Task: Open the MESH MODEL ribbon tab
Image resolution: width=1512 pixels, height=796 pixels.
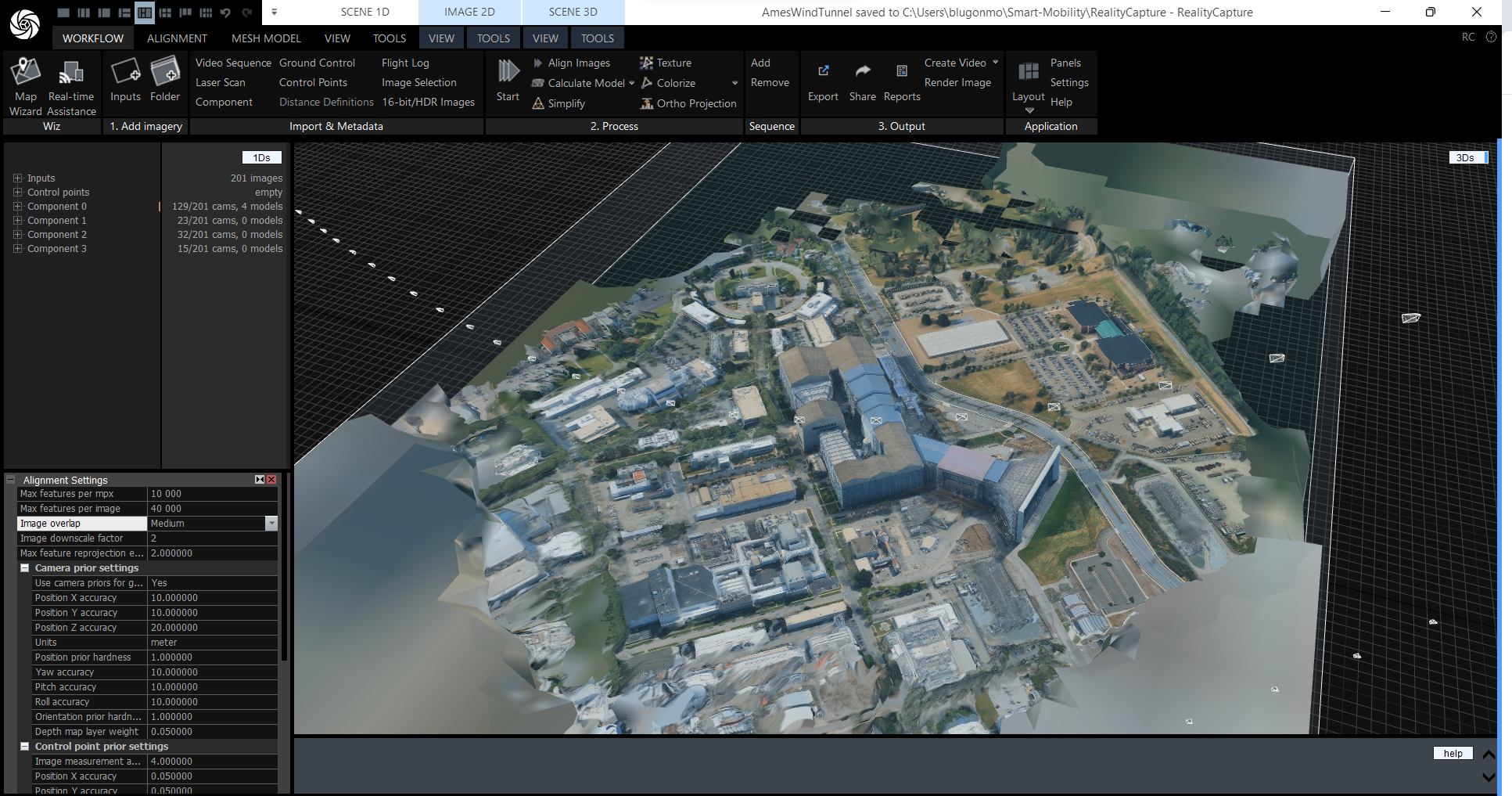Action: 266,38
